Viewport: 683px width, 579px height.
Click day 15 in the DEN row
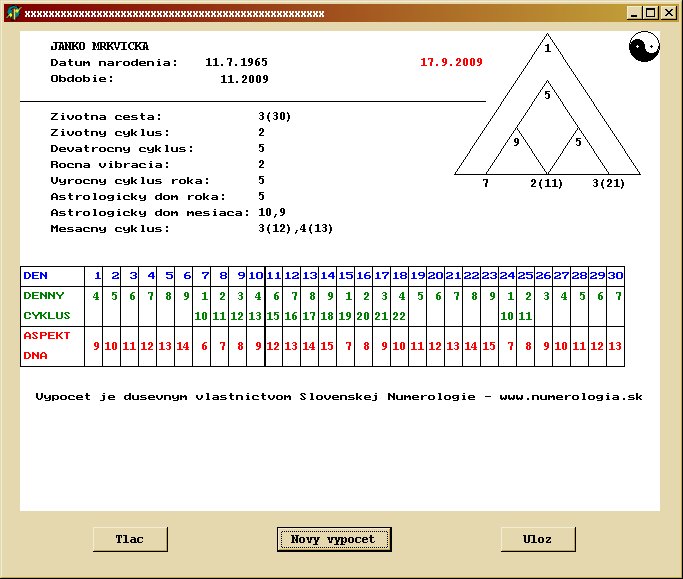point(346,276)
